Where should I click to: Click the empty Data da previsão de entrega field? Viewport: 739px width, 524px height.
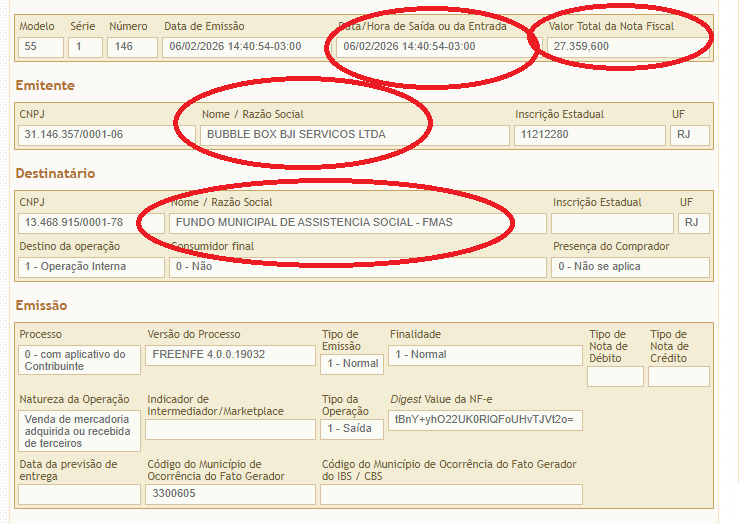tap(79, 495)
